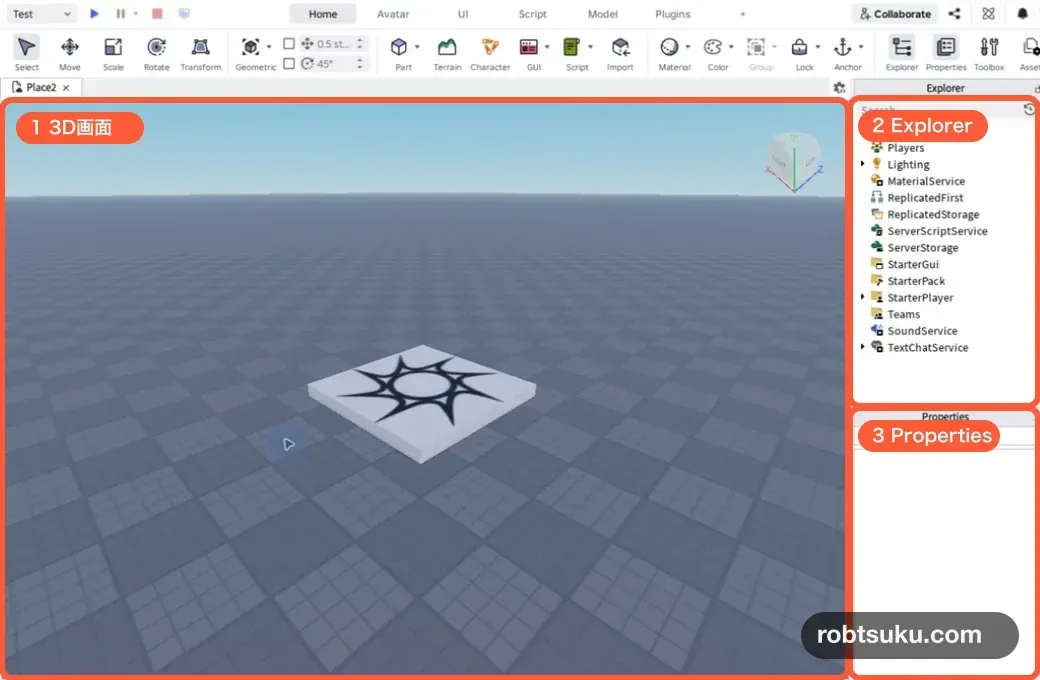
Task: Select ServerScriptService in Explorer
Action: tap(937, 231)
